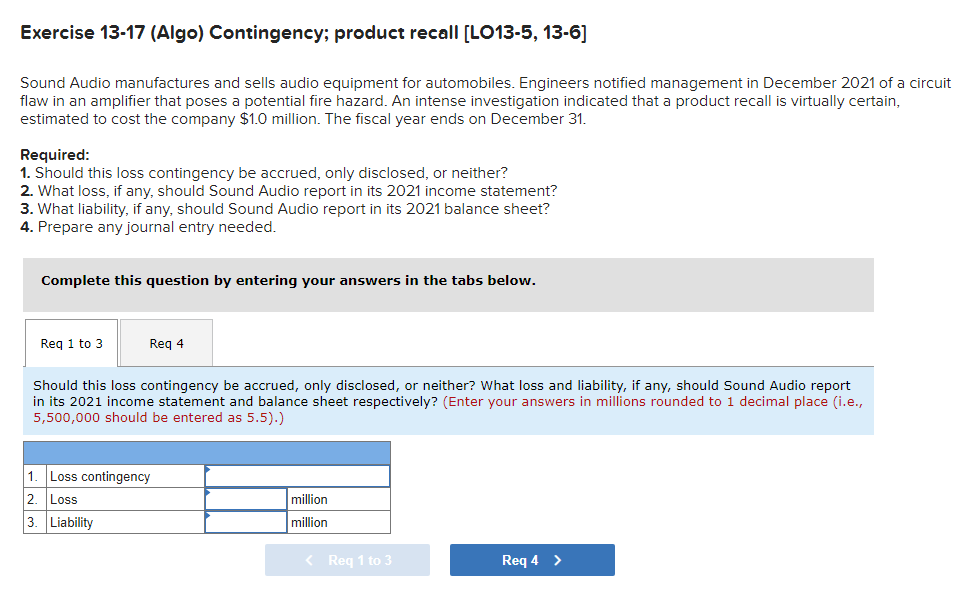The image size is (971, 602).
Task: Click the Liability amount input field
Action: coord(246,521)
